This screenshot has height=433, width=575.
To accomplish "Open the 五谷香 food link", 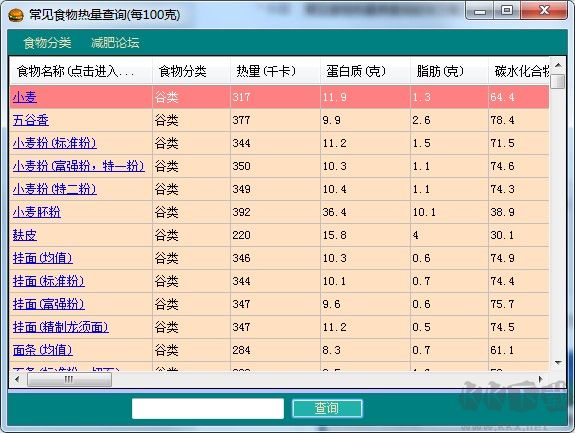I will click(x=30, y=120).
